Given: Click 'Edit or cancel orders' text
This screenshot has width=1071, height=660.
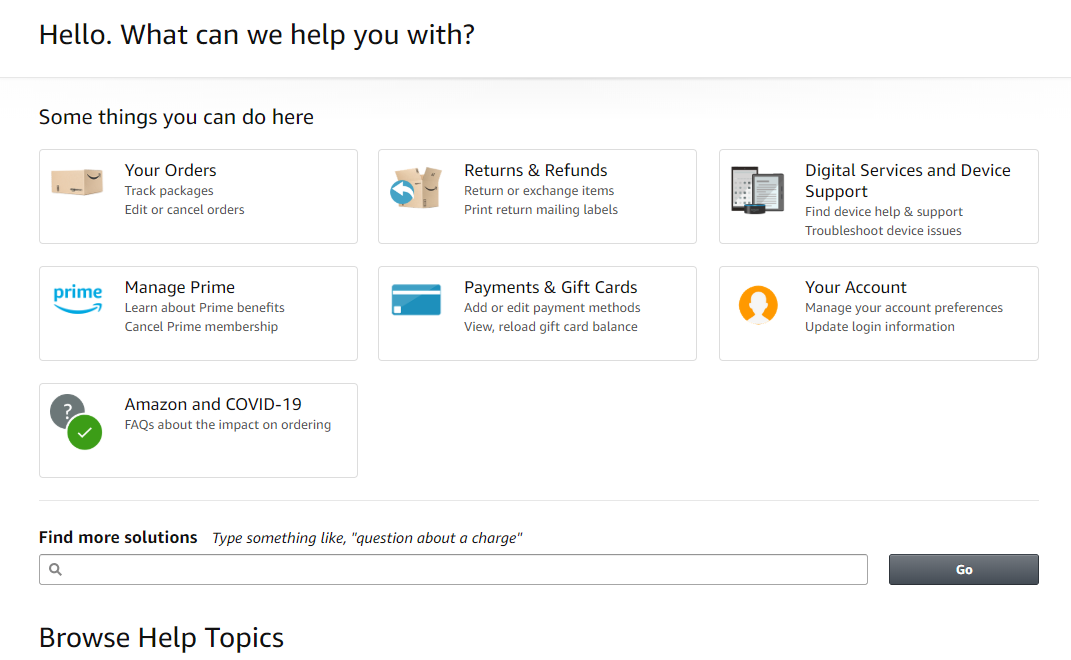Looking at the screenshot, I should click(184, 210).
